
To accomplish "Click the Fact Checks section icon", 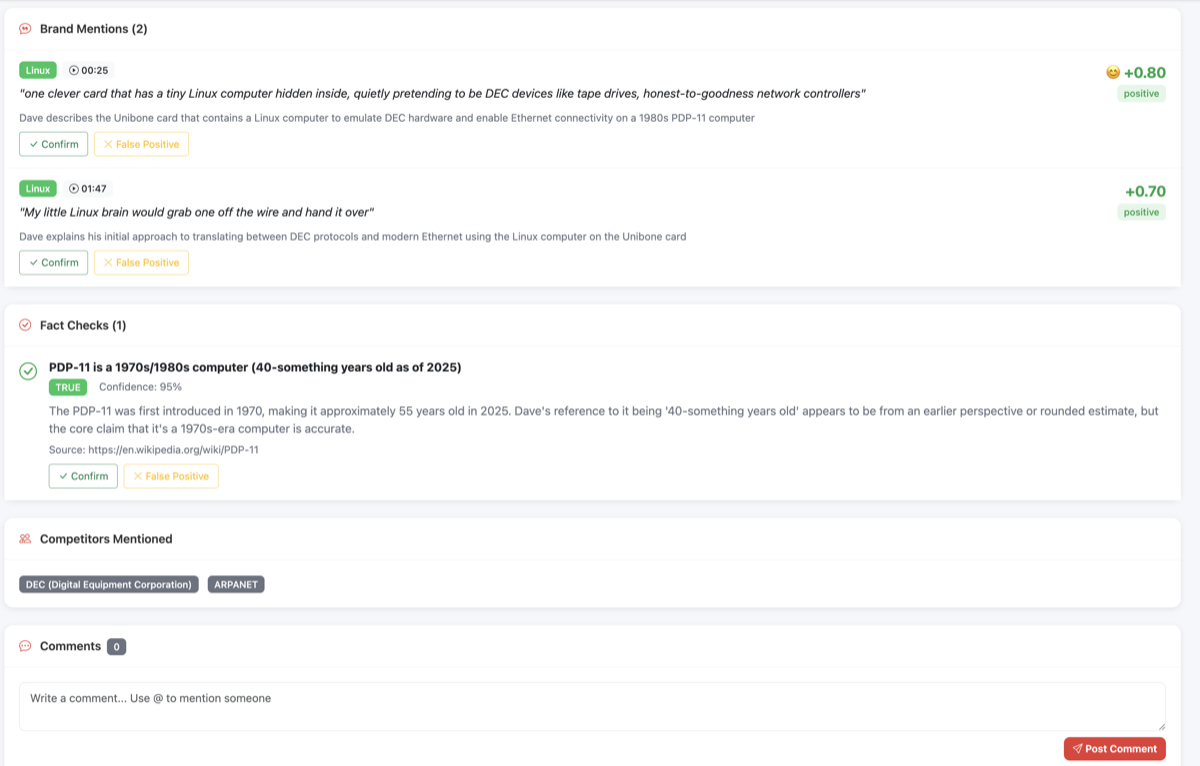I will pyautogui.click(x=25, y=325).
